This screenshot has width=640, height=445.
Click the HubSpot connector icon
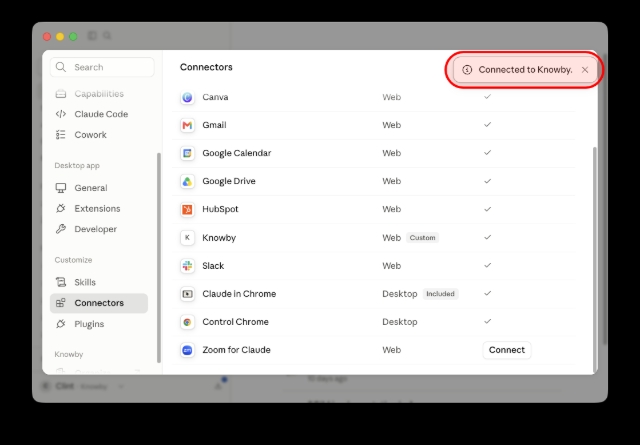pos(187,209)
